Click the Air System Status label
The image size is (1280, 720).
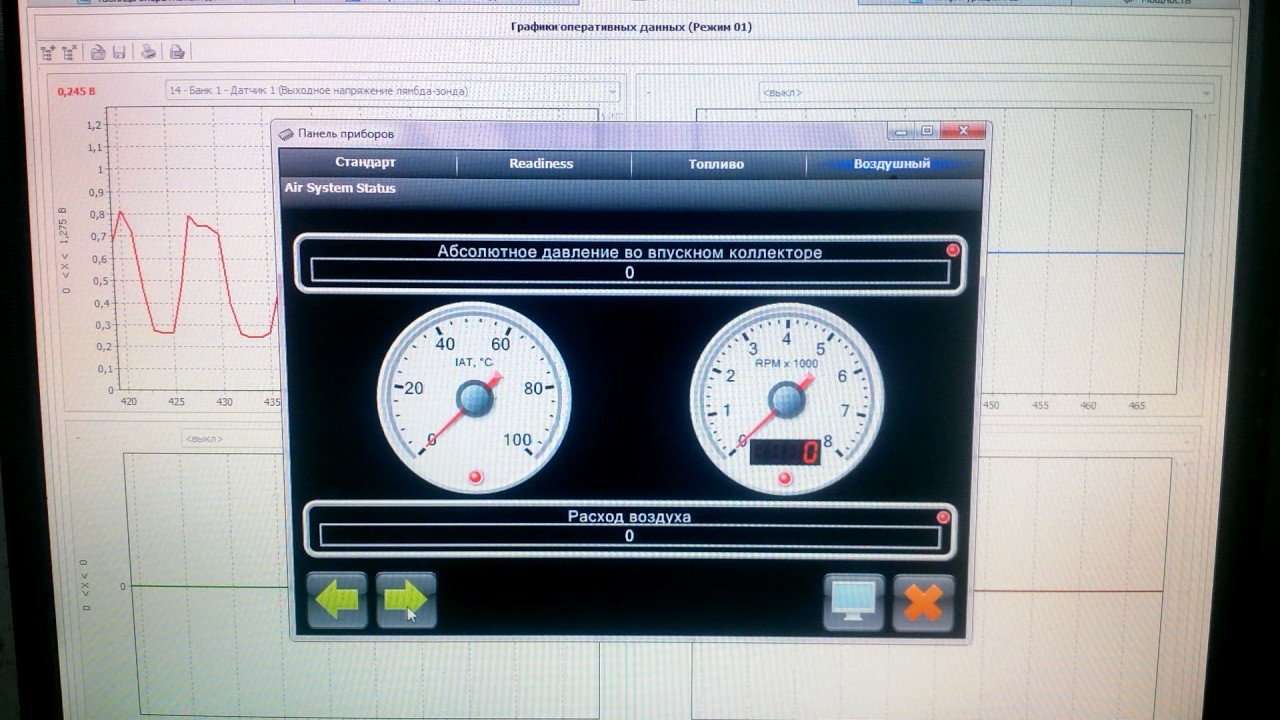point(340,188)
